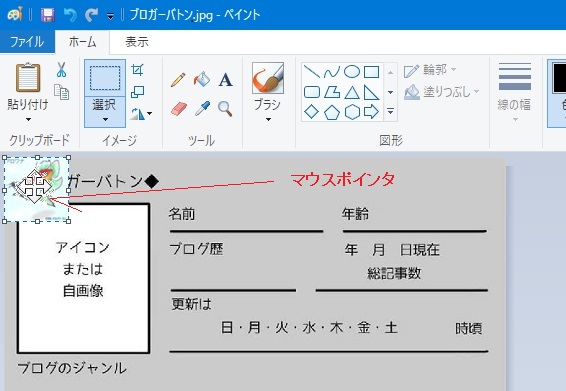566x391 pixels.
Task: Select the Rectangle shape
Action: tap(371, 71)
